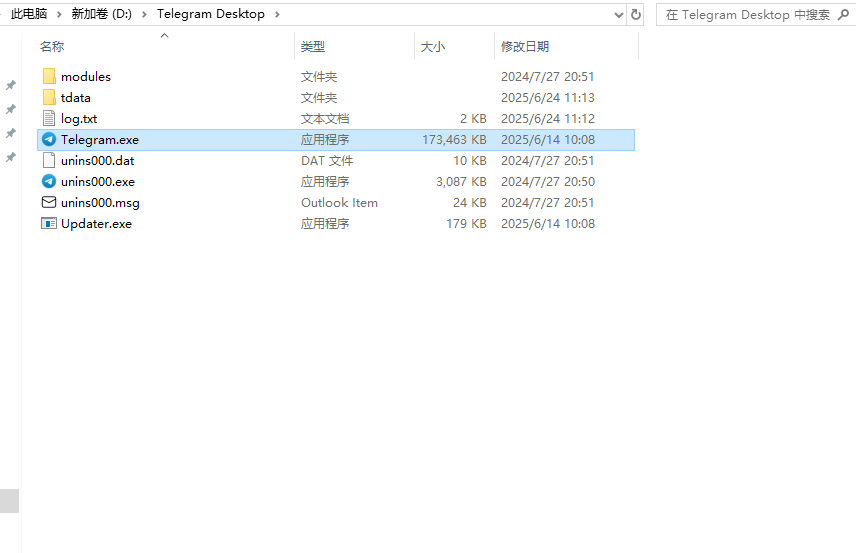Click the 173,463 KB size cell

click(454, 140)
